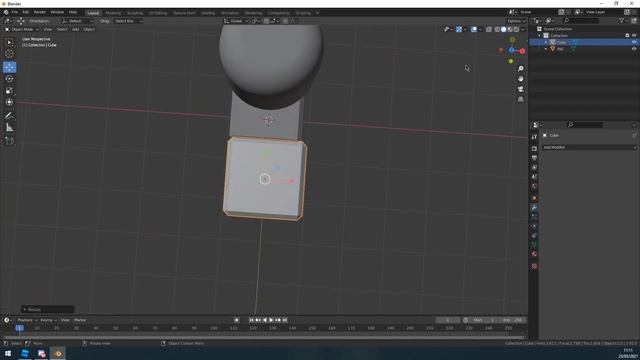Activate the Scale tool

(x=9, y=91)
